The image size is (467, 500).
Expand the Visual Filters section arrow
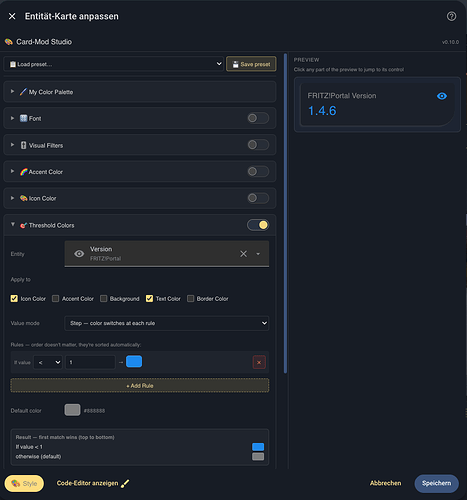(12, 145)
